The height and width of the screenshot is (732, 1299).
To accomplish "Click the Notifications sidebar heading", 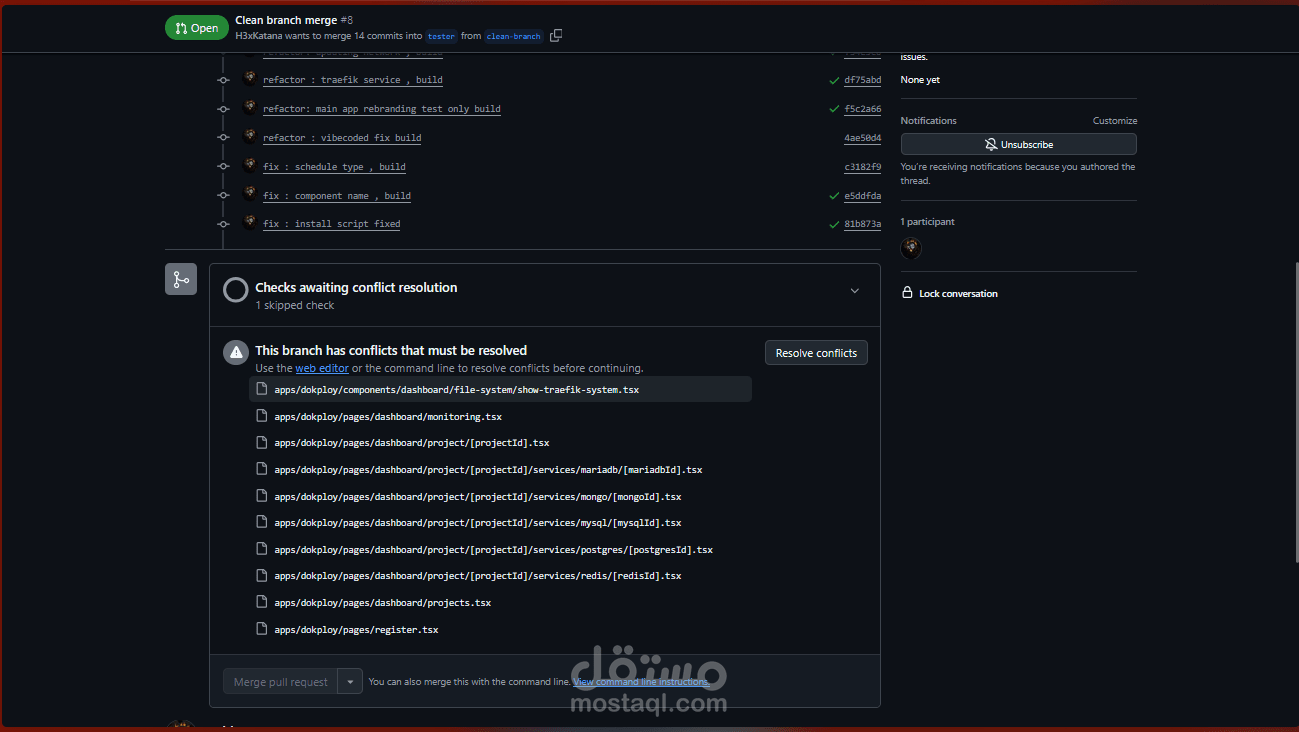I will coord(929,121).
